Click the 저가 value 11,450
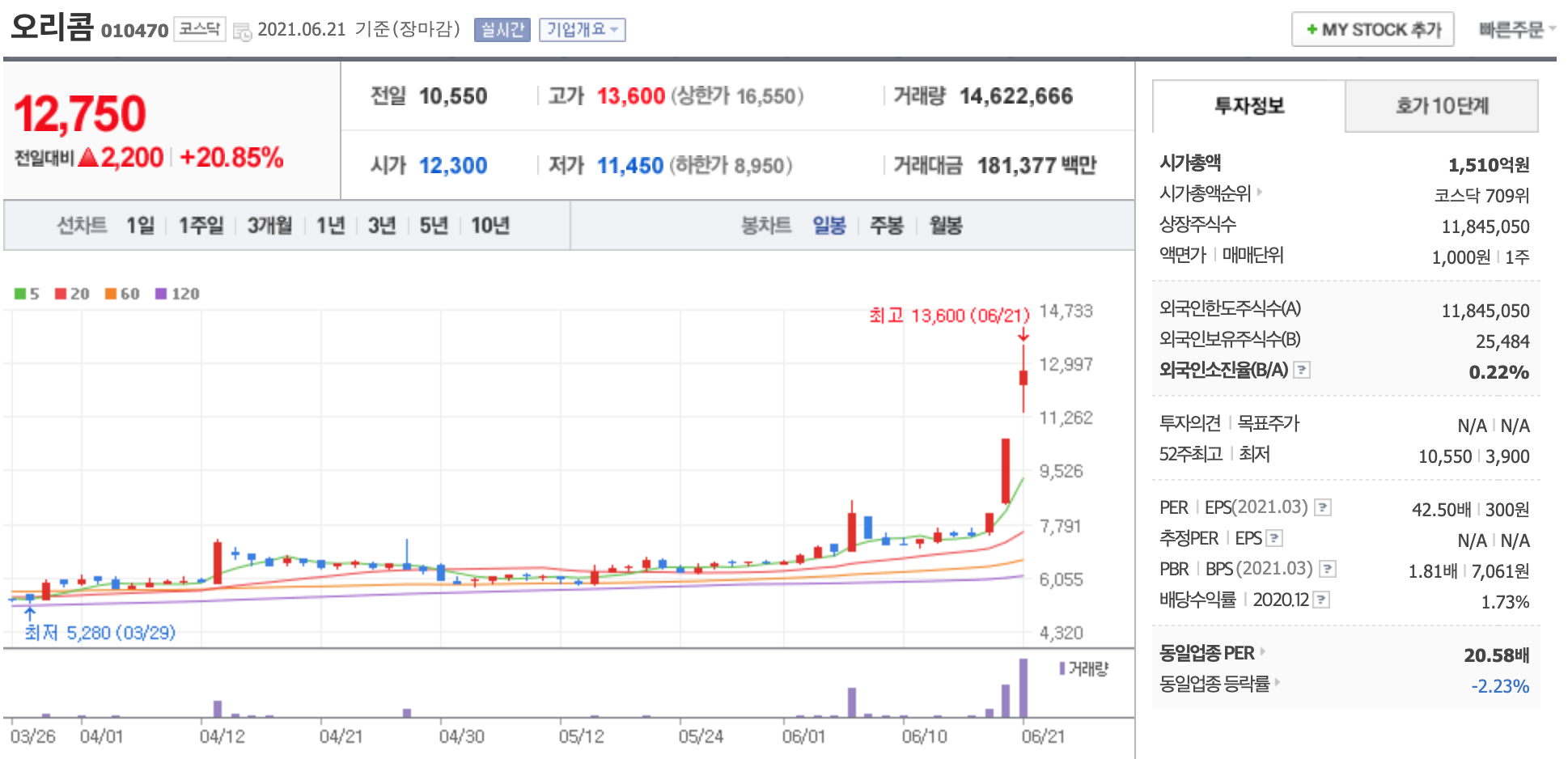 (630, 166)
